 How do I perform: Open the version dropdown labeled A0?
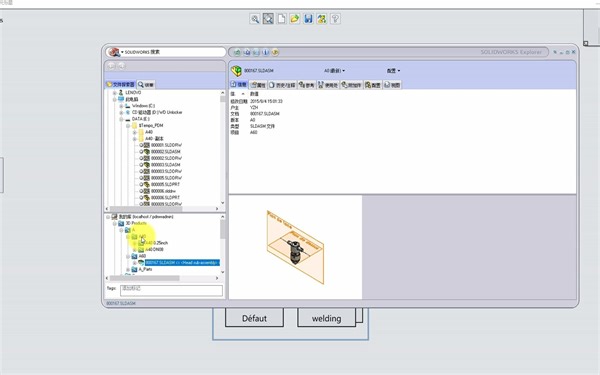(334, 71)
